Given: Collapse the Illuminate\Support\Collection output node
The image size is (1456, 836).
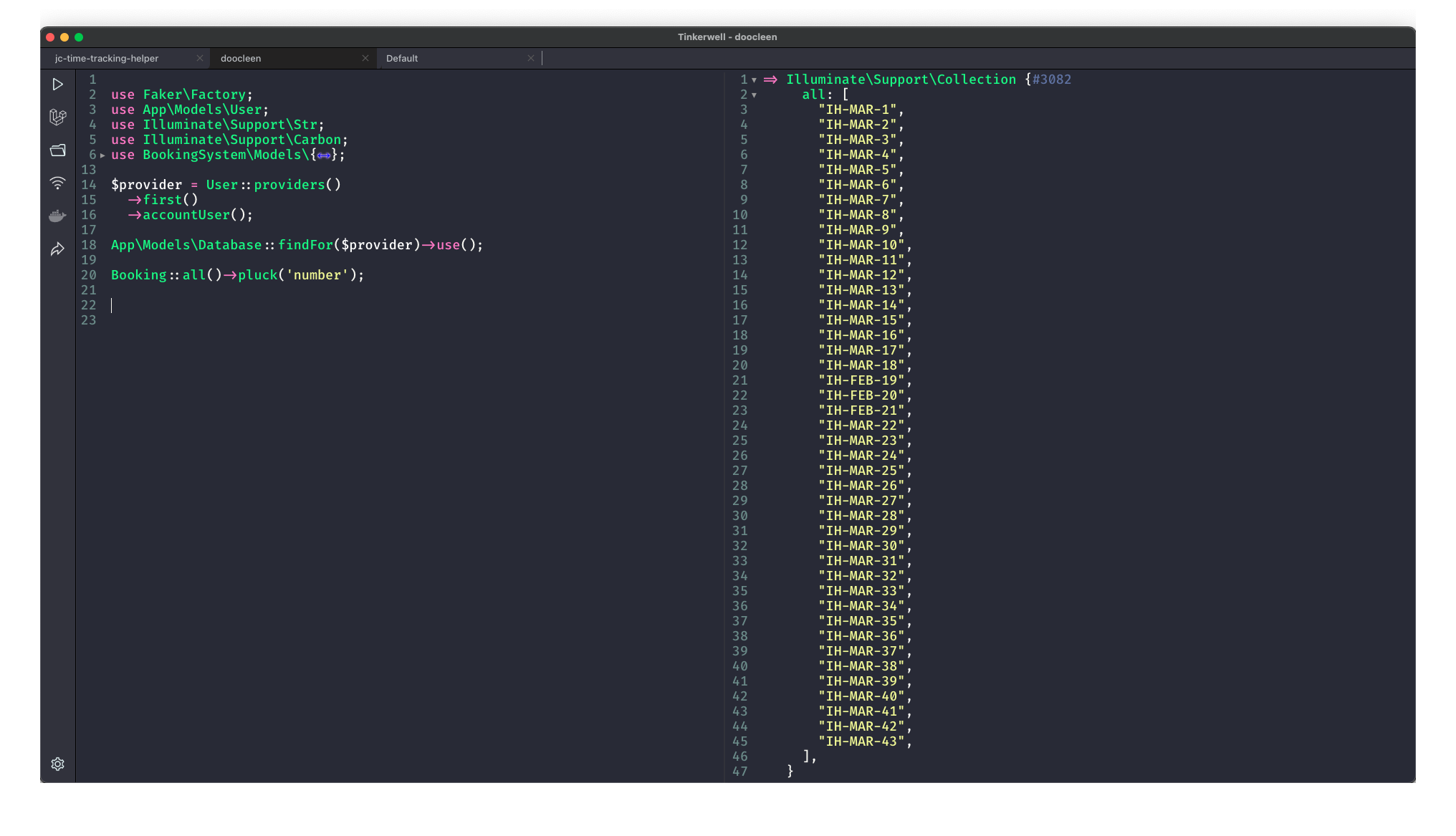Looking at the screenshot, I should (x=755, y=80).
